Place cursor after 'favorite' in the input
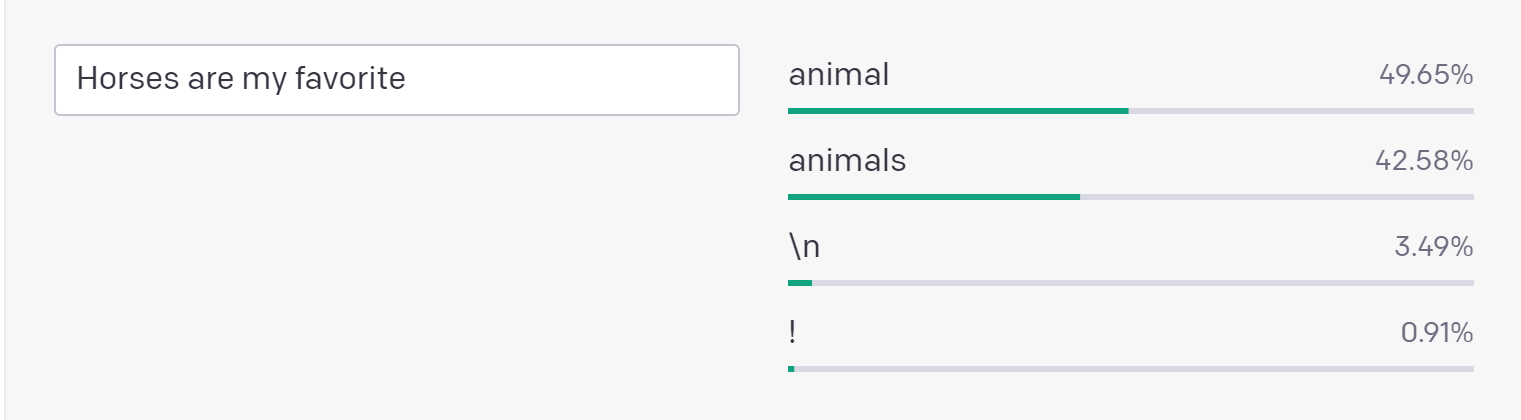This screenshot has width=1521, height=420. pyautogui.click(x=407, y=79)
